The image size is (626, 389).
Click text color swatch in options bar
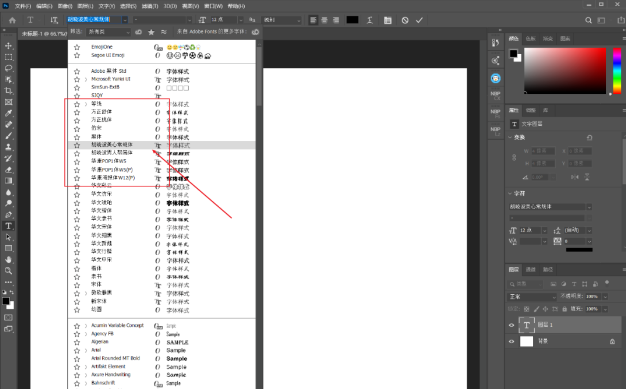(352, 20)
